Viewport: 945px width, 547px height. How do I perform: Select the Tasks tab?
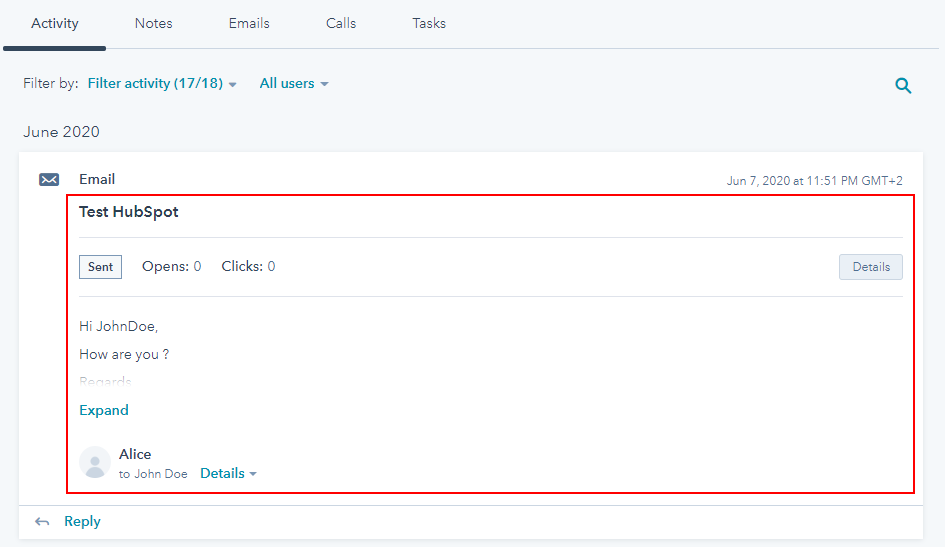(429, 23)
